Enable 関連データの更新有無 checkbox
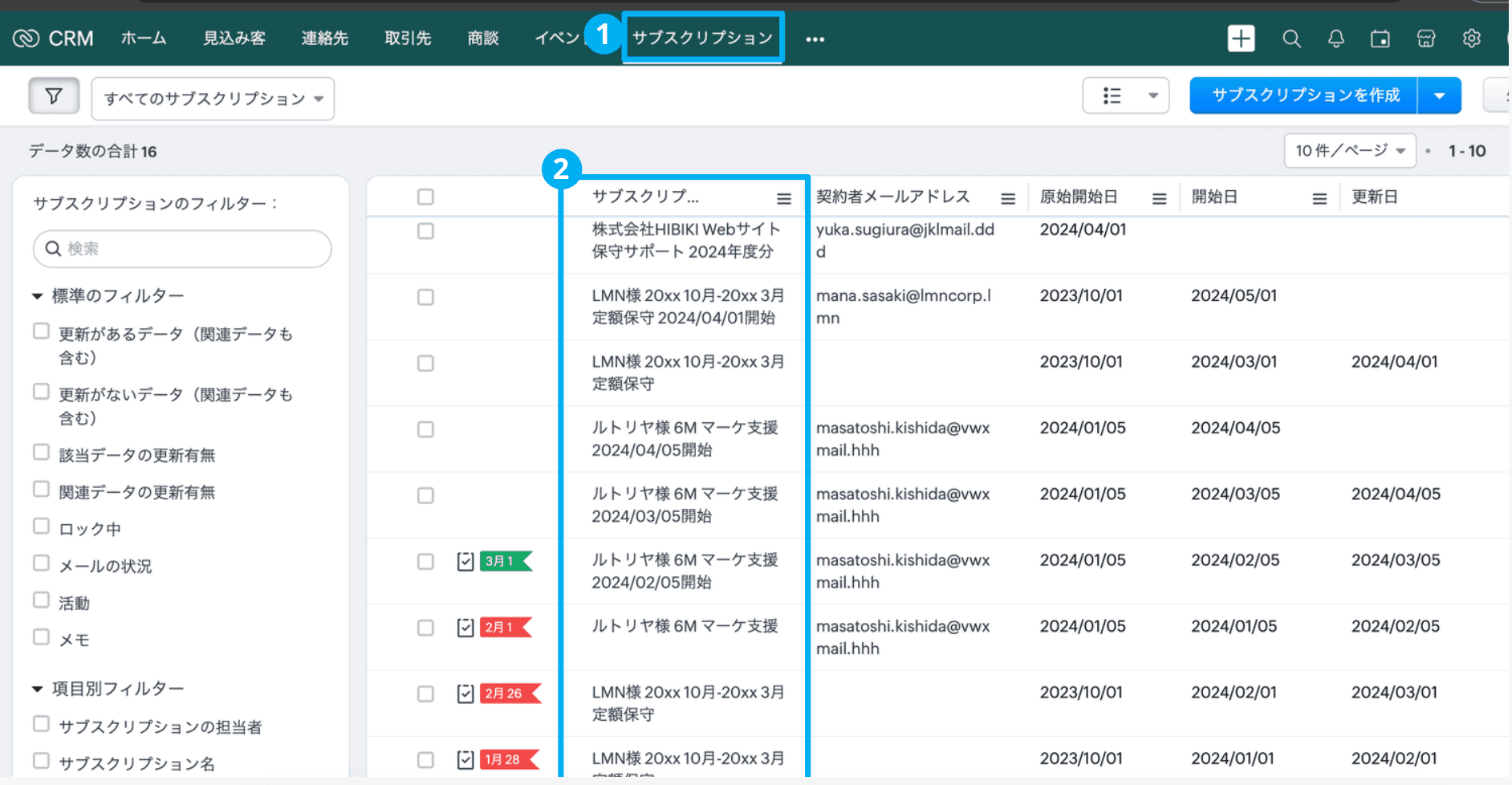 (41, 489)
